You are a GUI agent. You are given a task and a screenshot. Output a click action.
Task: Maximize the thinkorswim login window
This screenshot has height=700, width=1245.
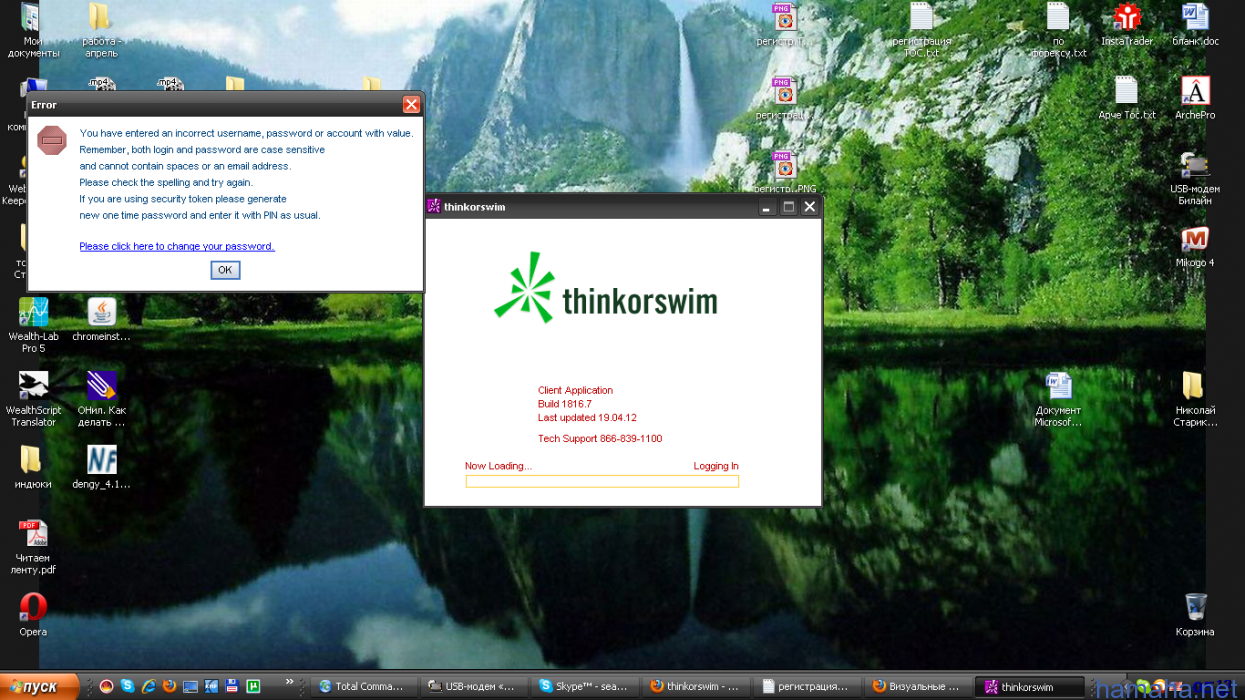(788, 207)
